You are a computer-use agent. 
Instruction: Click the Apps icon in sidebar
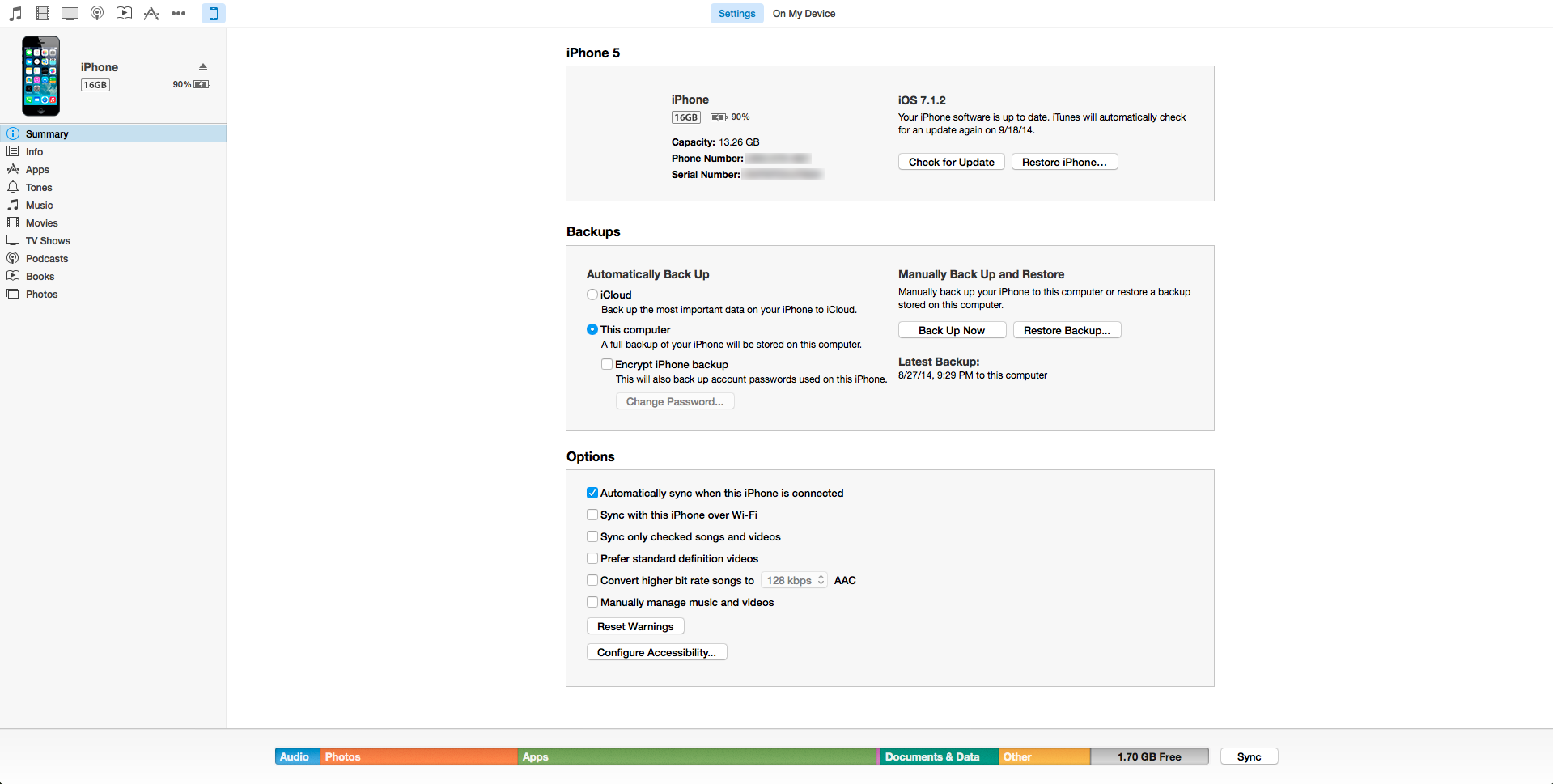(13, 169)
